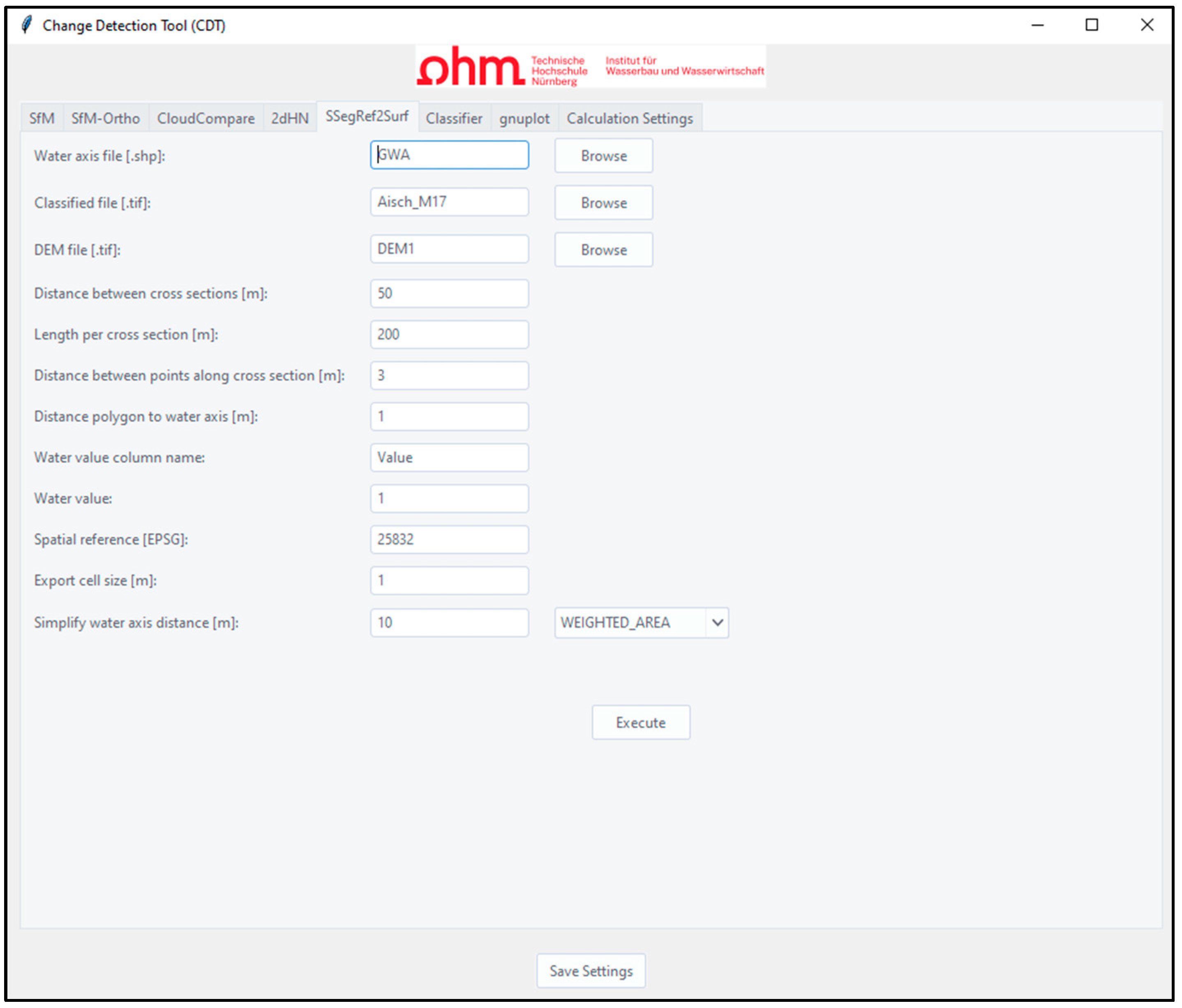This screenshot has width=1182, height=1008.
Task: Maximize the Change Detection Tool window
Action: coord(1091,25)
